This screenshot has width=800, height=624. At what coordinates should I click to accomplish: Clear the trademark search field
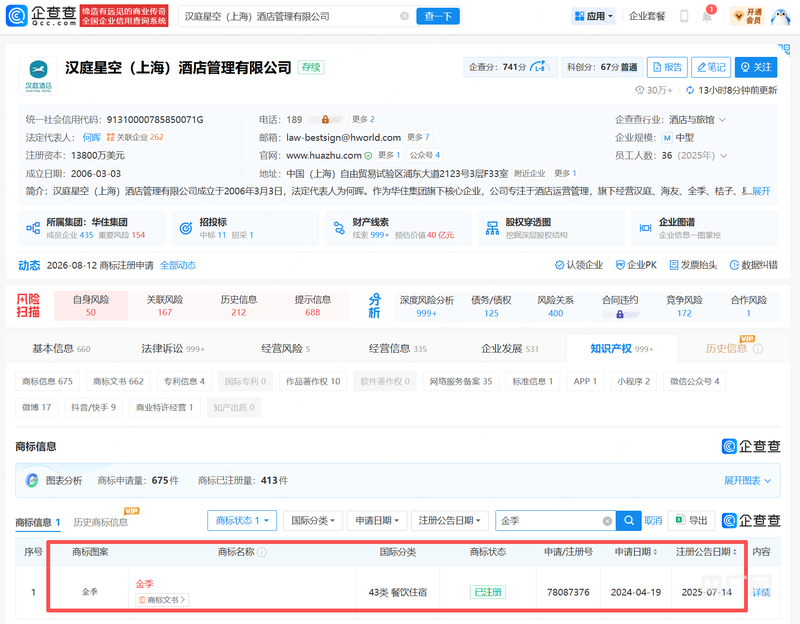607,521
